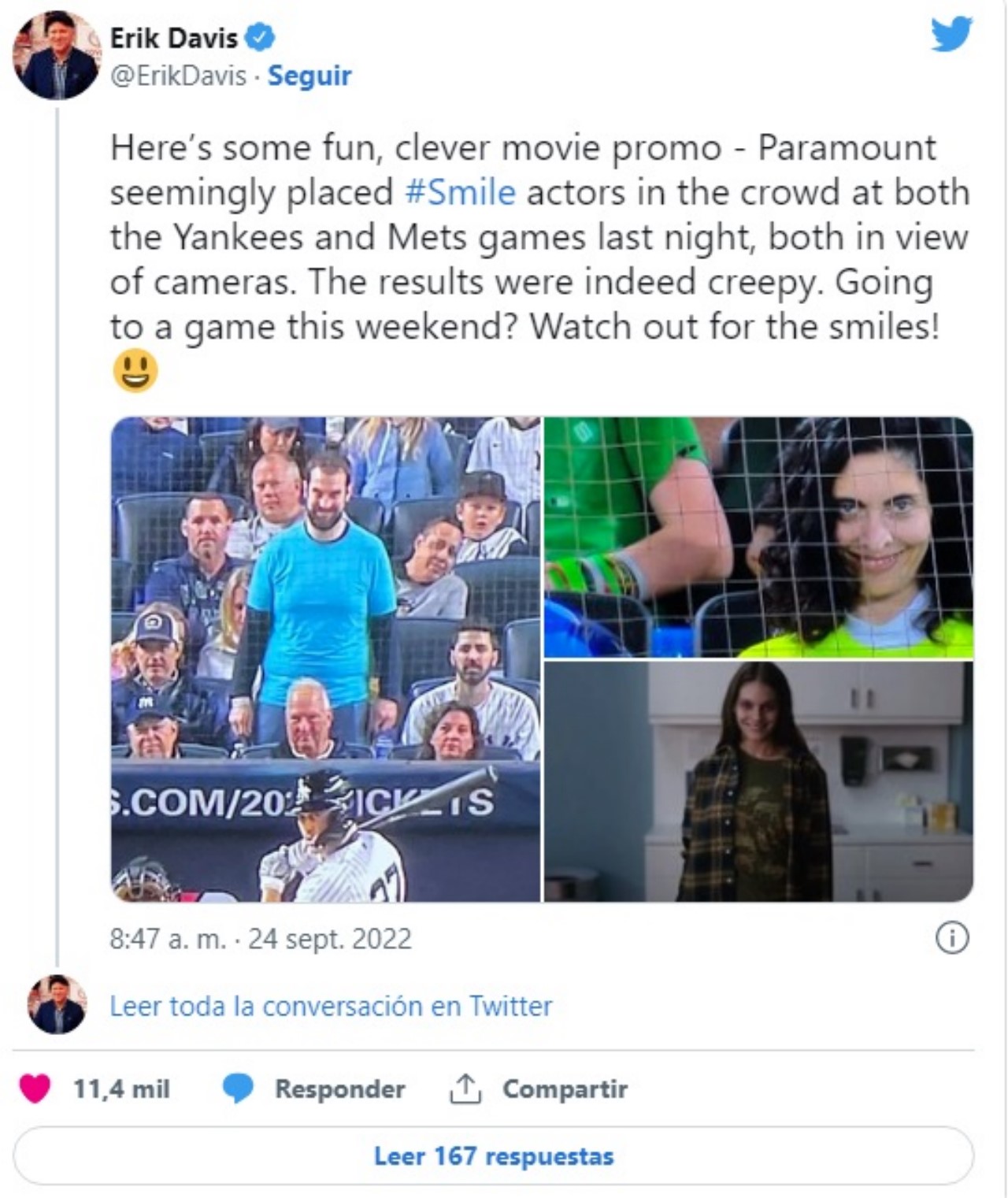Open the plaid-shirt movie still image

(x=758, y=781)
